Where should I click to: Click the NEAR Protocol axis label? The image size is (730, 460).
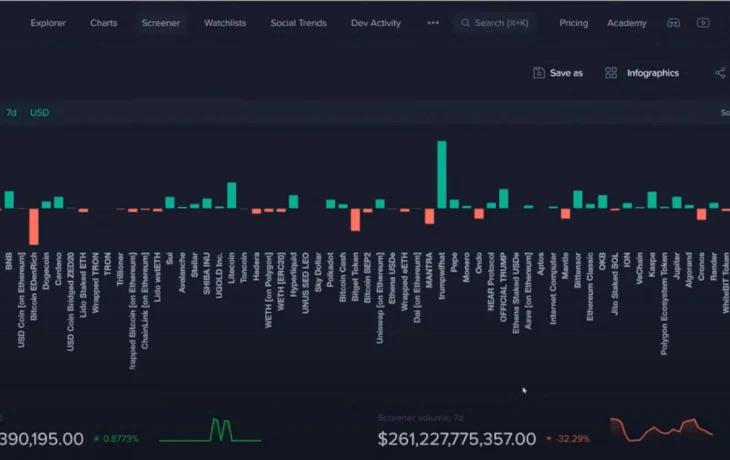click(x=491, y=282)
